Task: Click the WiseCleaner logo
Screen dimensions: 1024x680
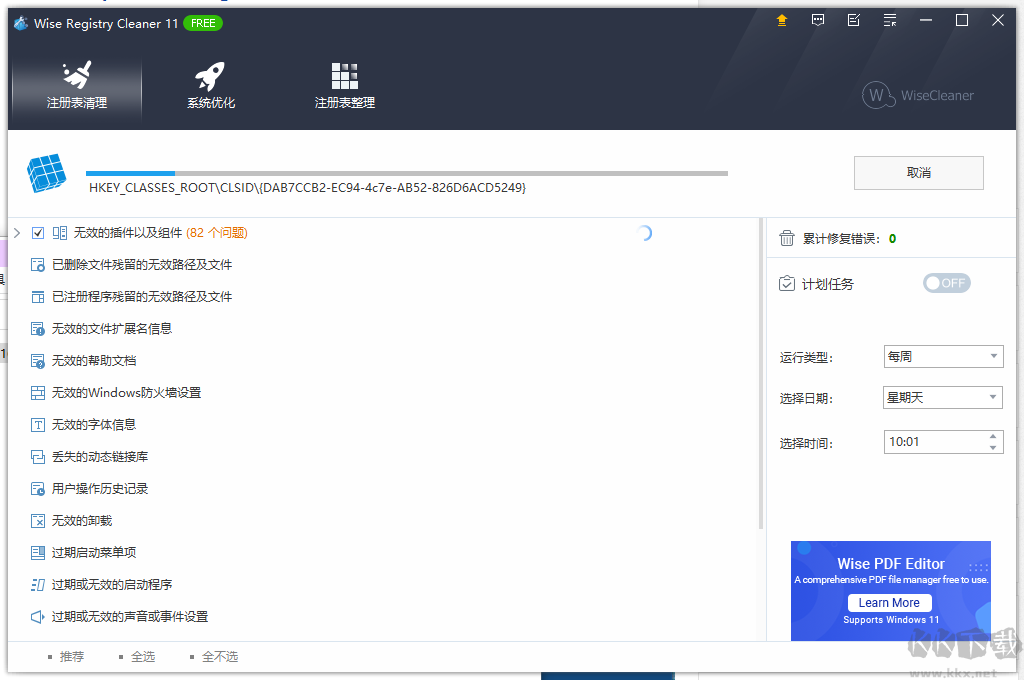Action: (x=918, y=95)
